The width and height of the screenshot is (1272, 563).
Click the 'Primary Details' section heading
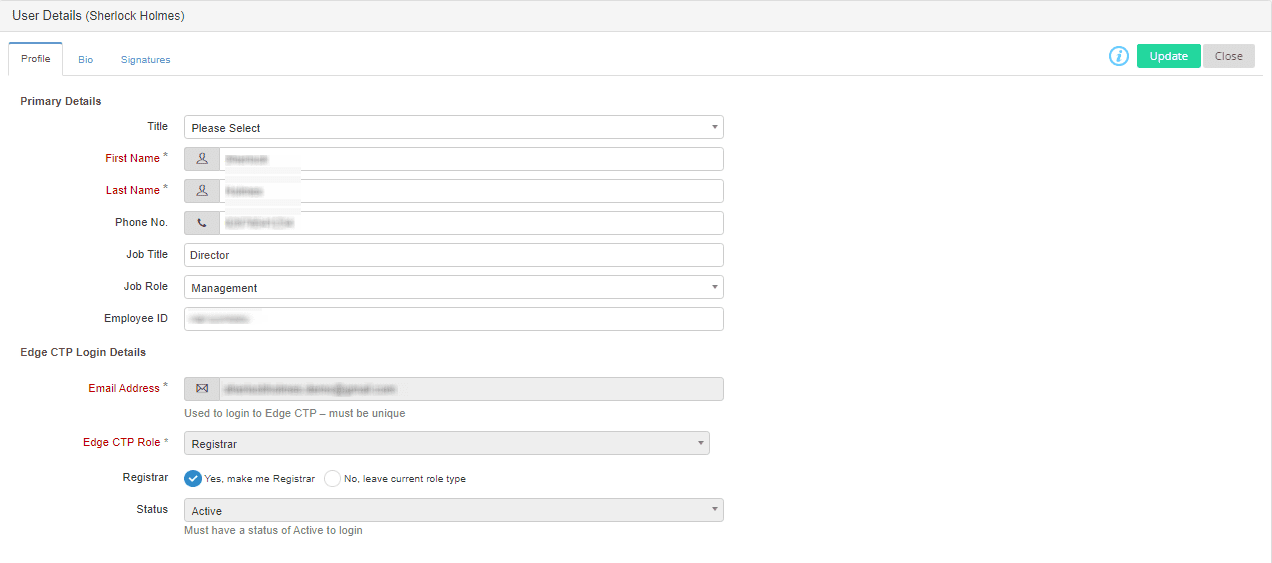click(61, 101)
